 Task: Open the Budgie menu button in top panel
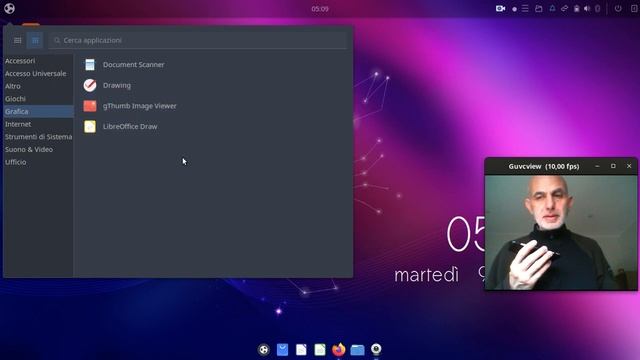9,8
